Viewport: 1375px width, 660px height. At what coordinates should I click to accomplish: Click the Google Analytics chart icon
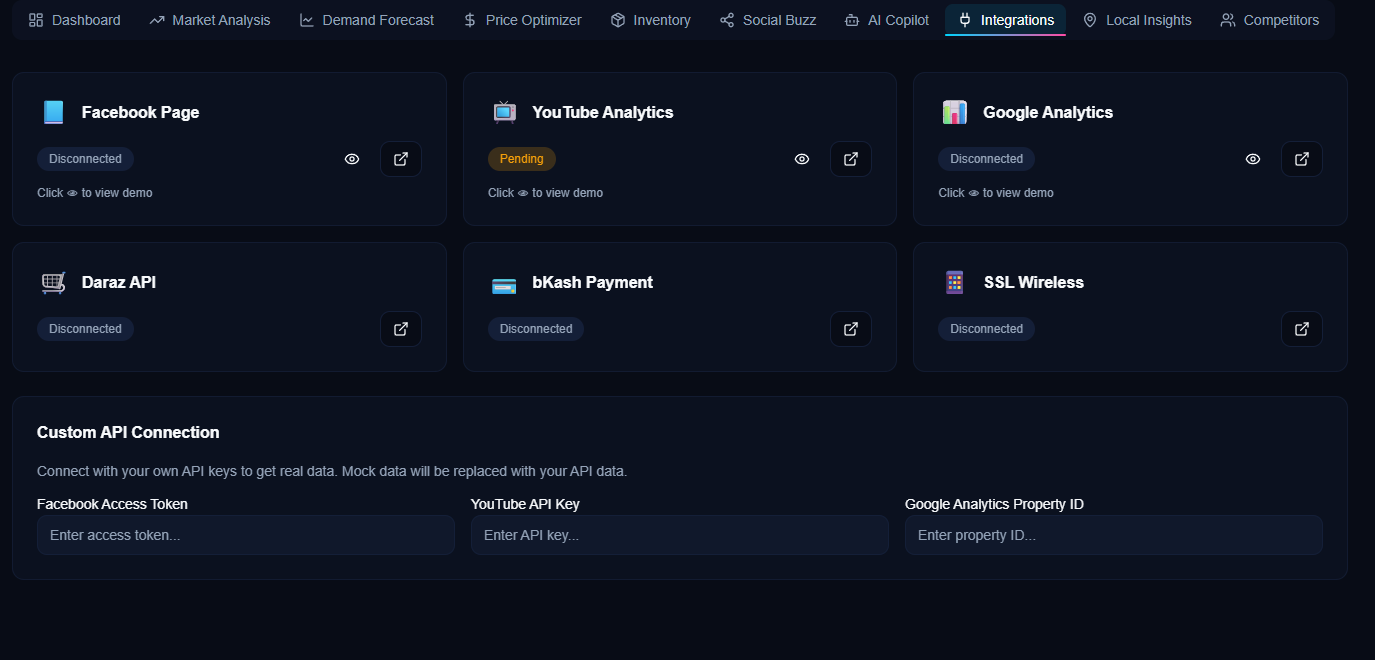[x=954, y=112]
